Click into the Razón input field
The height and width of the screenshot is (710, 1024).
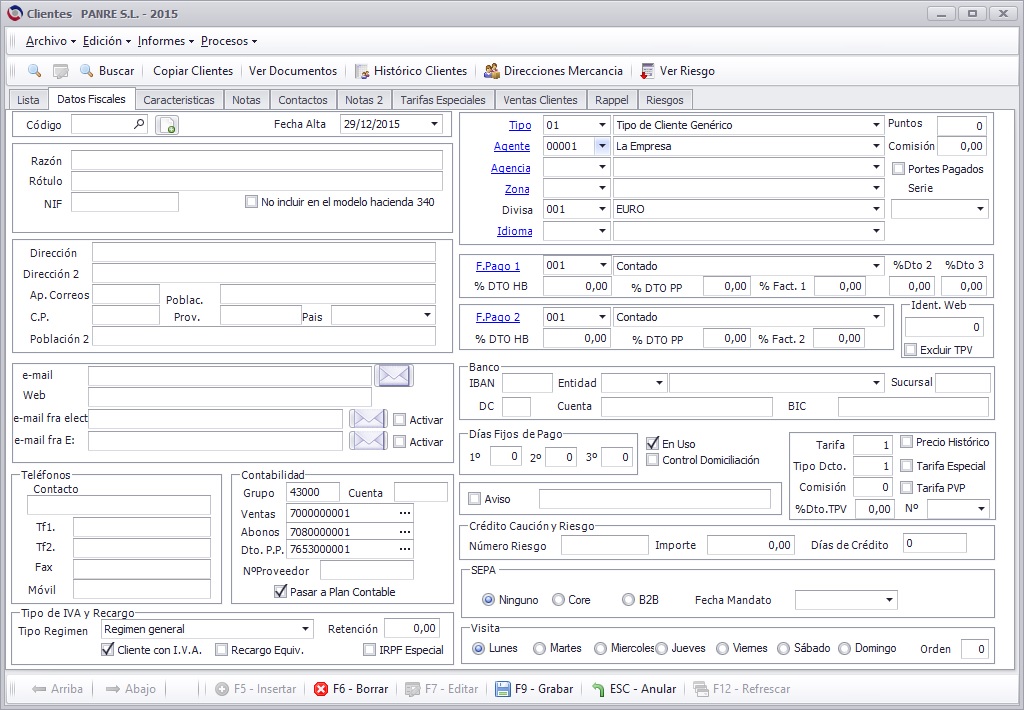[257, 160]
